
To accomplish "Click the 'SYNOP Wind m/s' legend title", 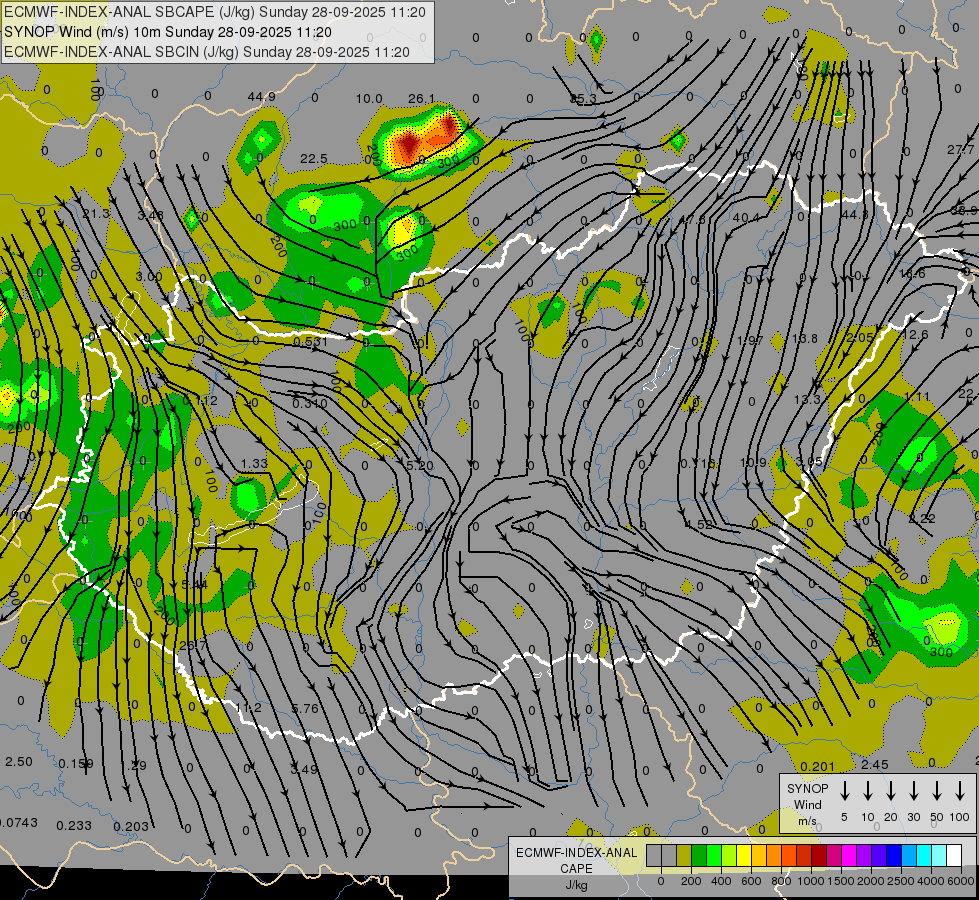I will [x=807, y=805].
